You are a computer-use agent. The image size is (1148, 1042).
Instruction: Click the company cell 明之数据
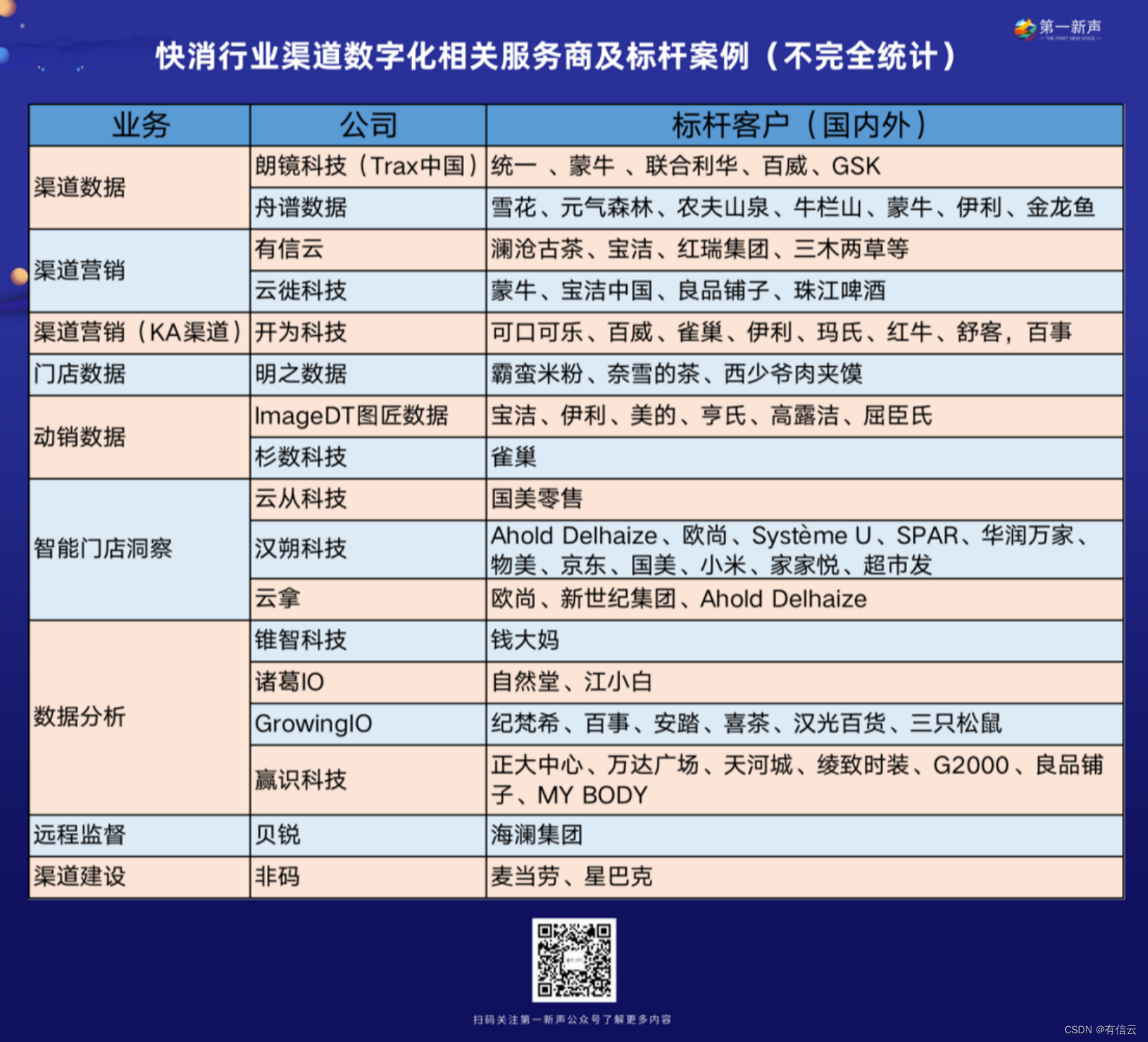(x=368, y=374)
